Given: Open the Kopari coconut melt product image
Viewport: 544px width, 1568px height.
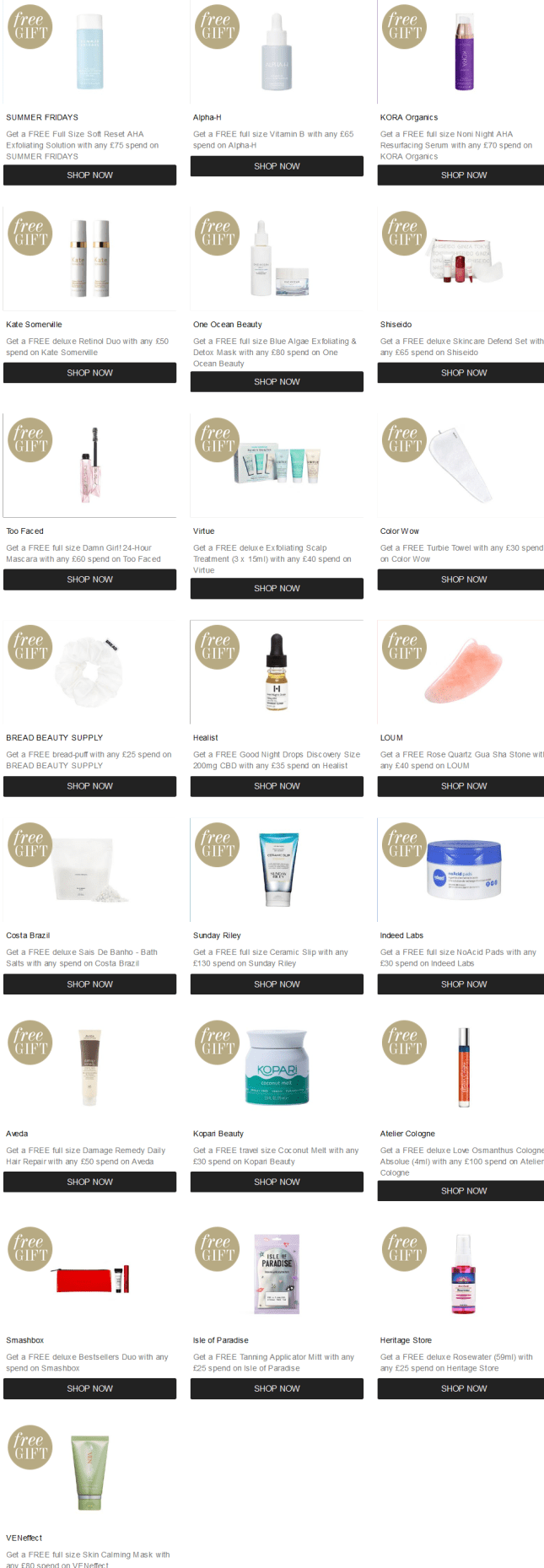Looking at the screenshot, I should pyautogui.click(x=277, y=1067).
